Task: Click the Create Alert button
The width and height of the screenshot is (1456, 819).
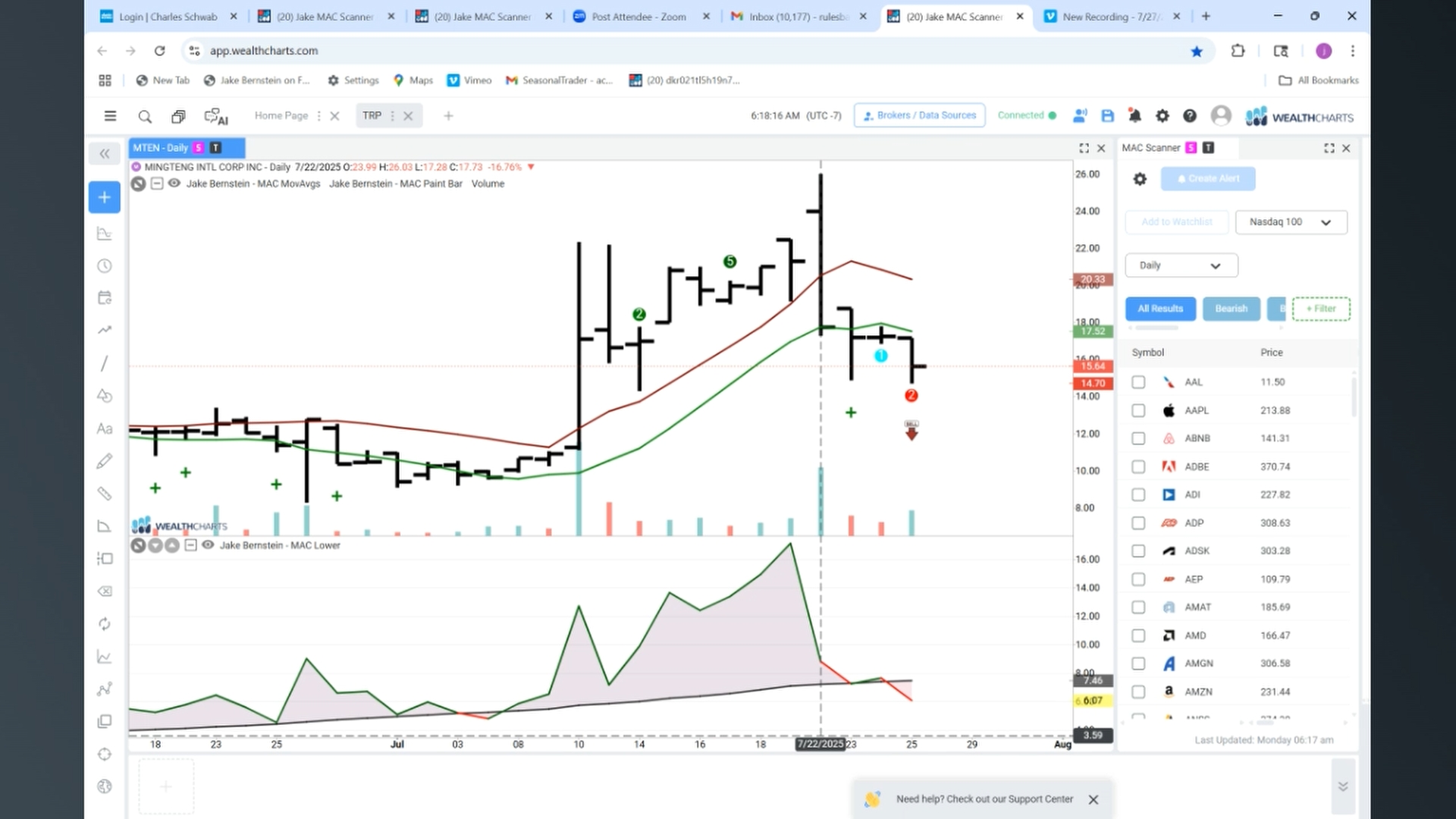Action: (1208, 179)
